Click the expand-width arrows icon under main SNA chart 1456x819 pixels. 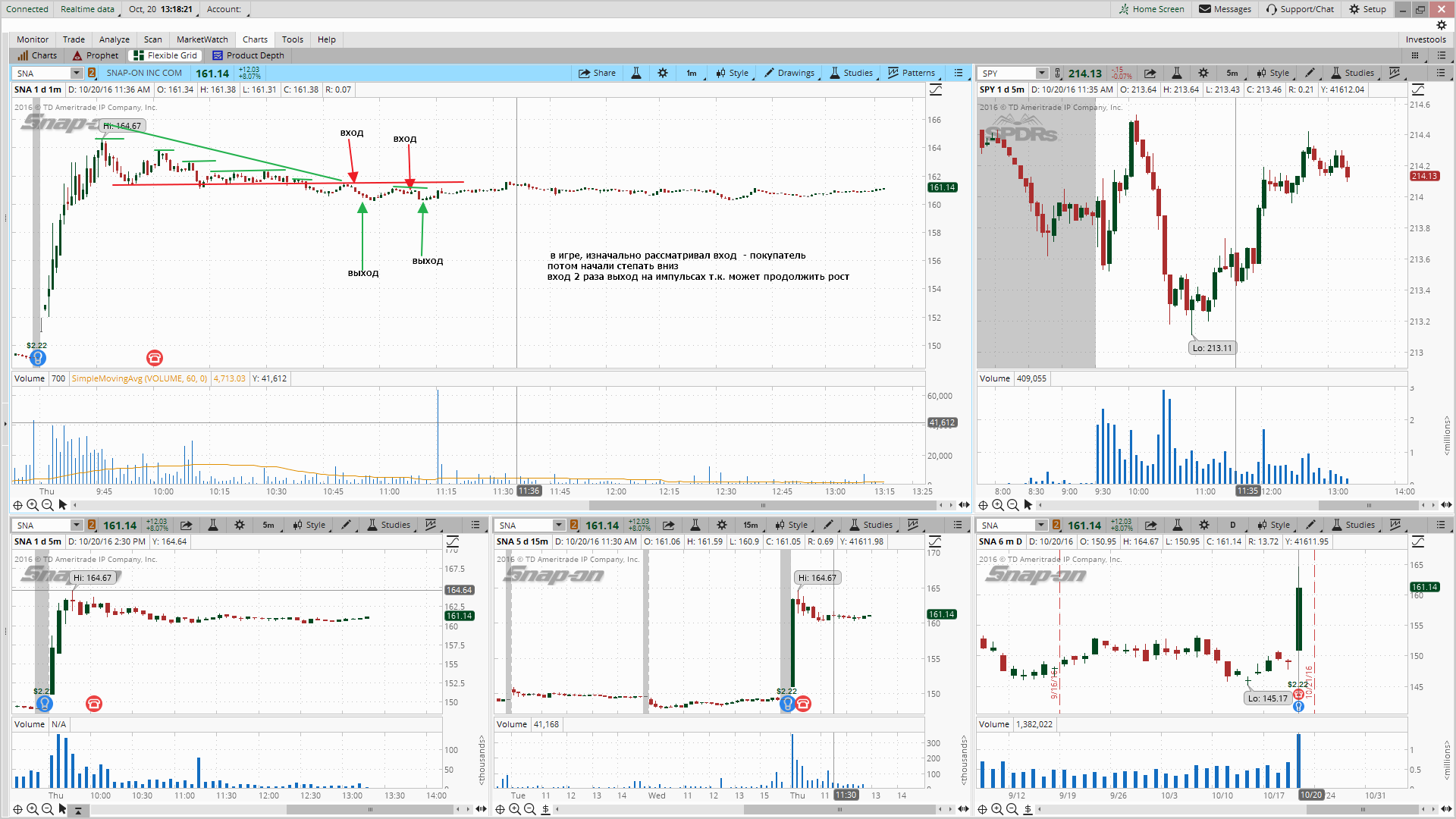click(x=964, y=505)
